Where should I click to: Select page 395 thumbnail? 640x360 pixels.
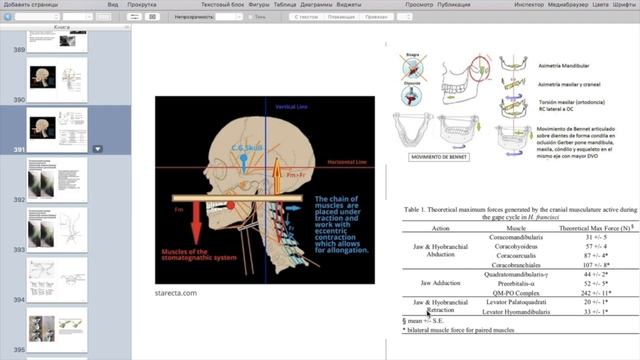click(57, 330)
